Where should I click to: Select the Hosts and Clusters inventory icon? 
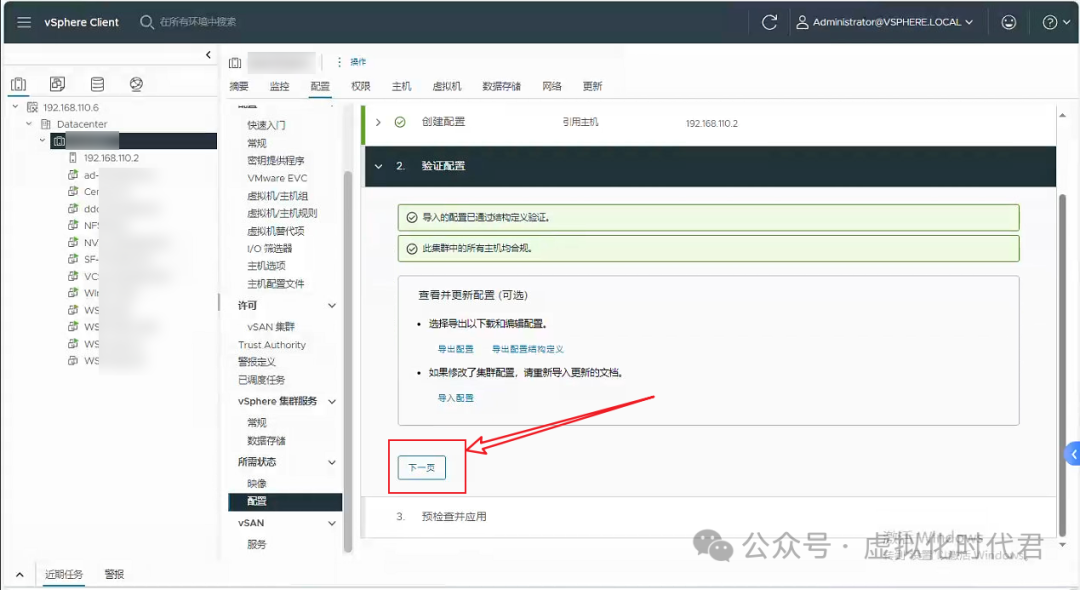pyautogui.click(x=17, y=84)
